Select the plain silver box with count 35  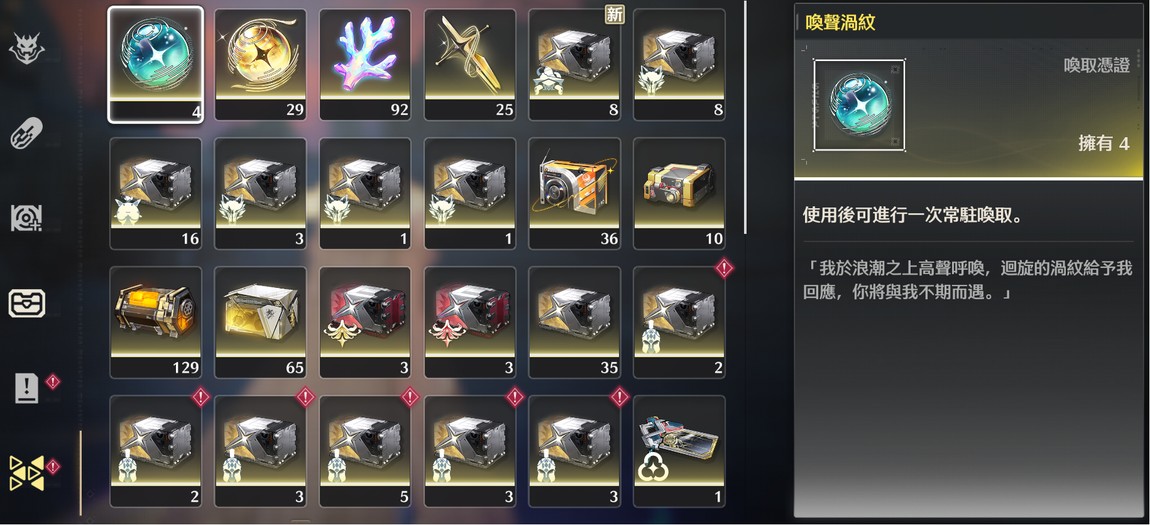click(574, 323)
